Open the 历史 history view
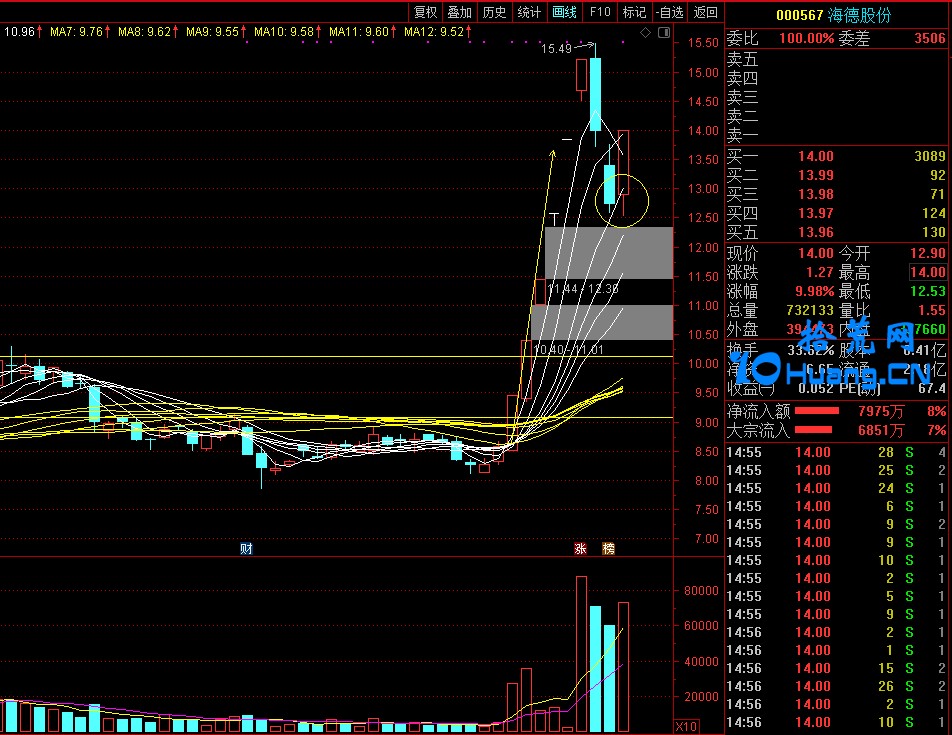The height and width of the screenshot is (735, 952). coord(494,12)
